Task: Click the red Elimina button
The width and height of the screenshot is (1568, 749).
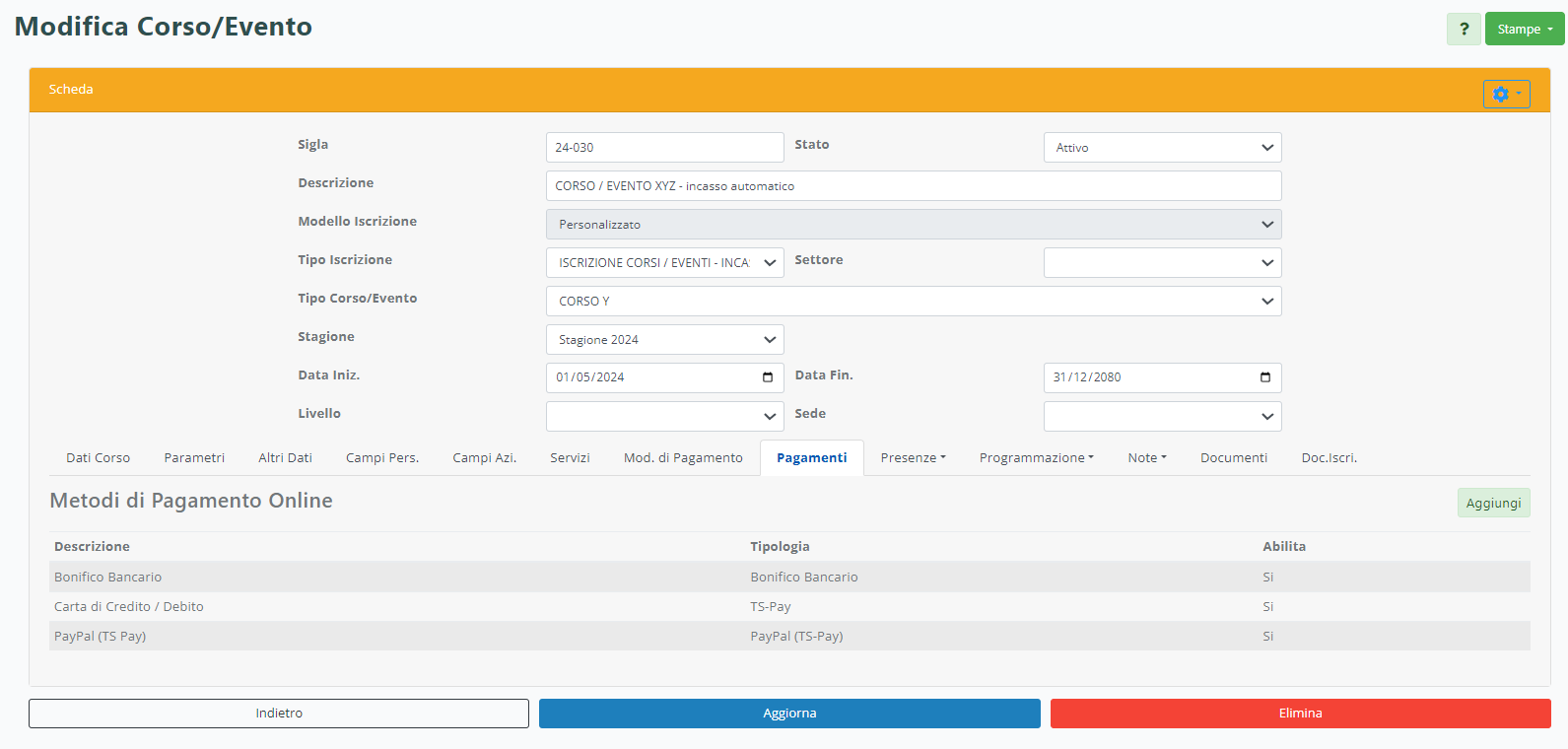Action: point(1300,714)
